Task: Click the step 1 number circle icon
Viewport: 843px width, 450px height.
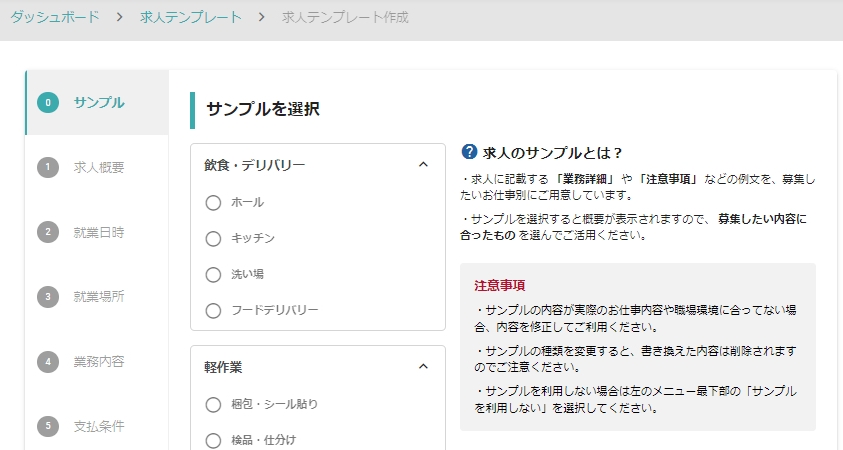Action: pyautogui.click(x=47, y=167)
